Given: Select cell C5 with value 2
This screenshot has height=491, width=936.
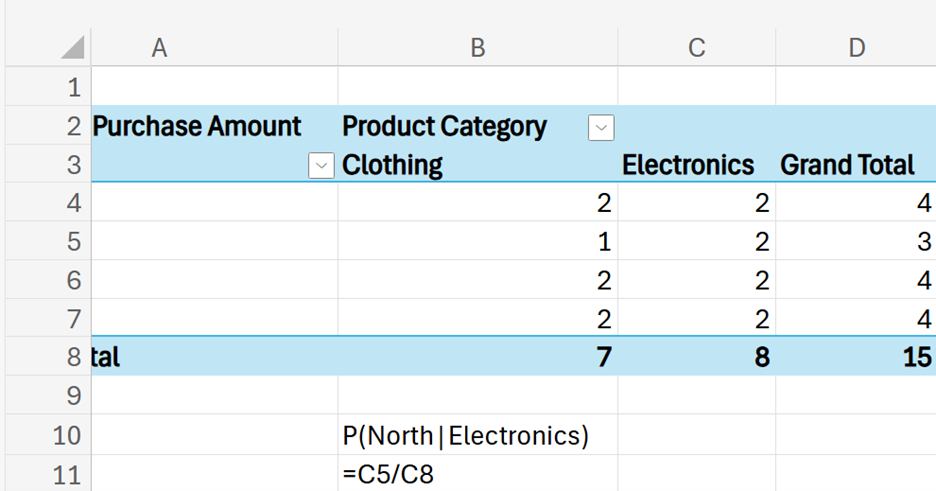Looking at the screenshot, I should point(696,242).
